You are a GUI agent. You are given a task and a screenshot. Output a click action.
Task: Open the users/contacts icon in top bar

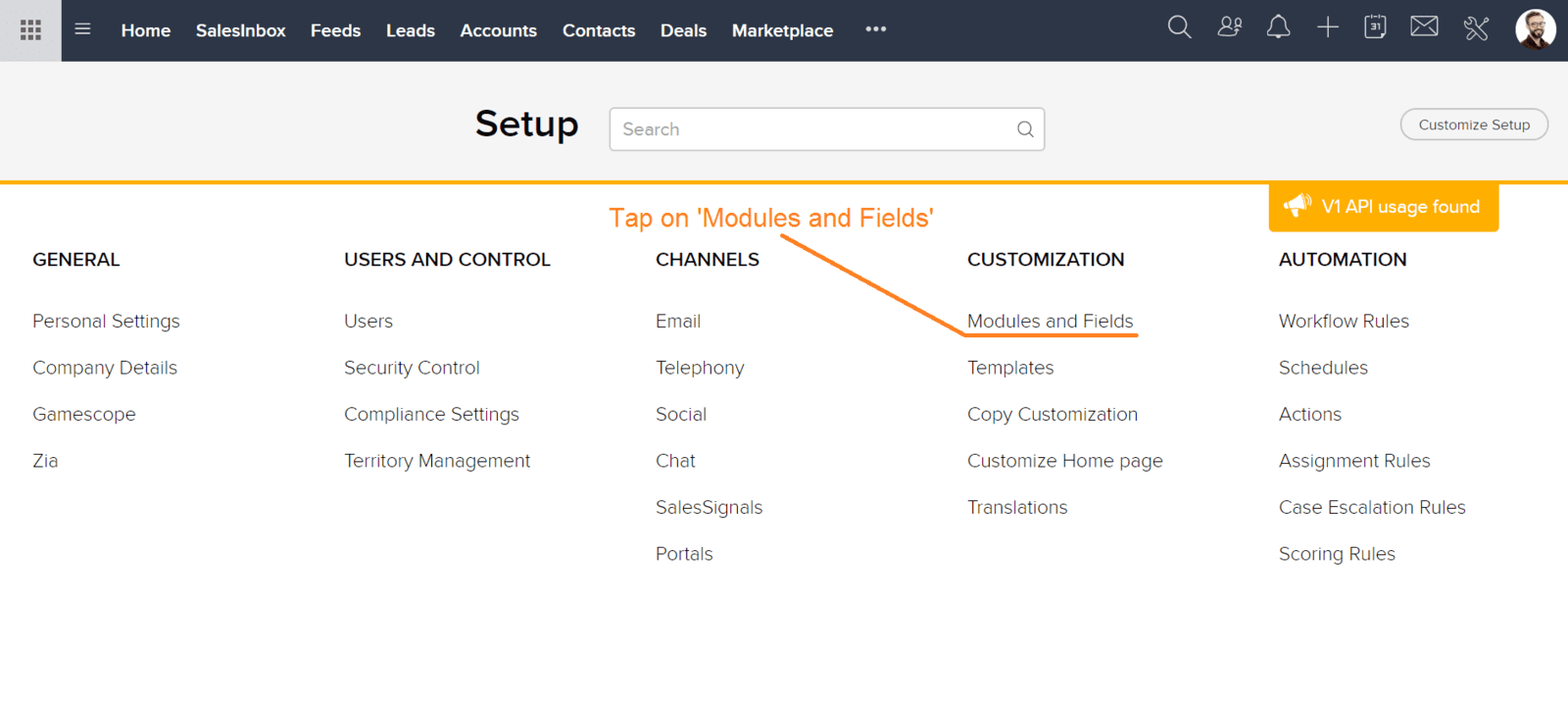pyautogui.click(x=1230, y=27)
